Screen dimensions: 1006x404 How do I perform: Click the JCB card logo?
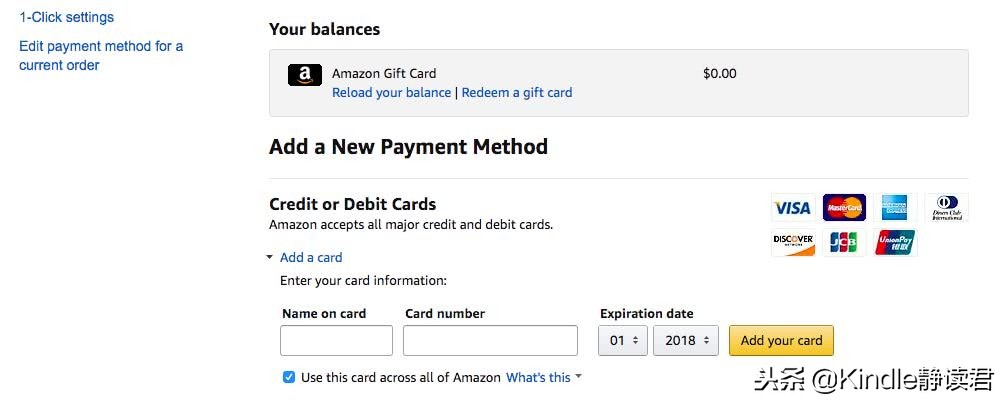point(844,243)
